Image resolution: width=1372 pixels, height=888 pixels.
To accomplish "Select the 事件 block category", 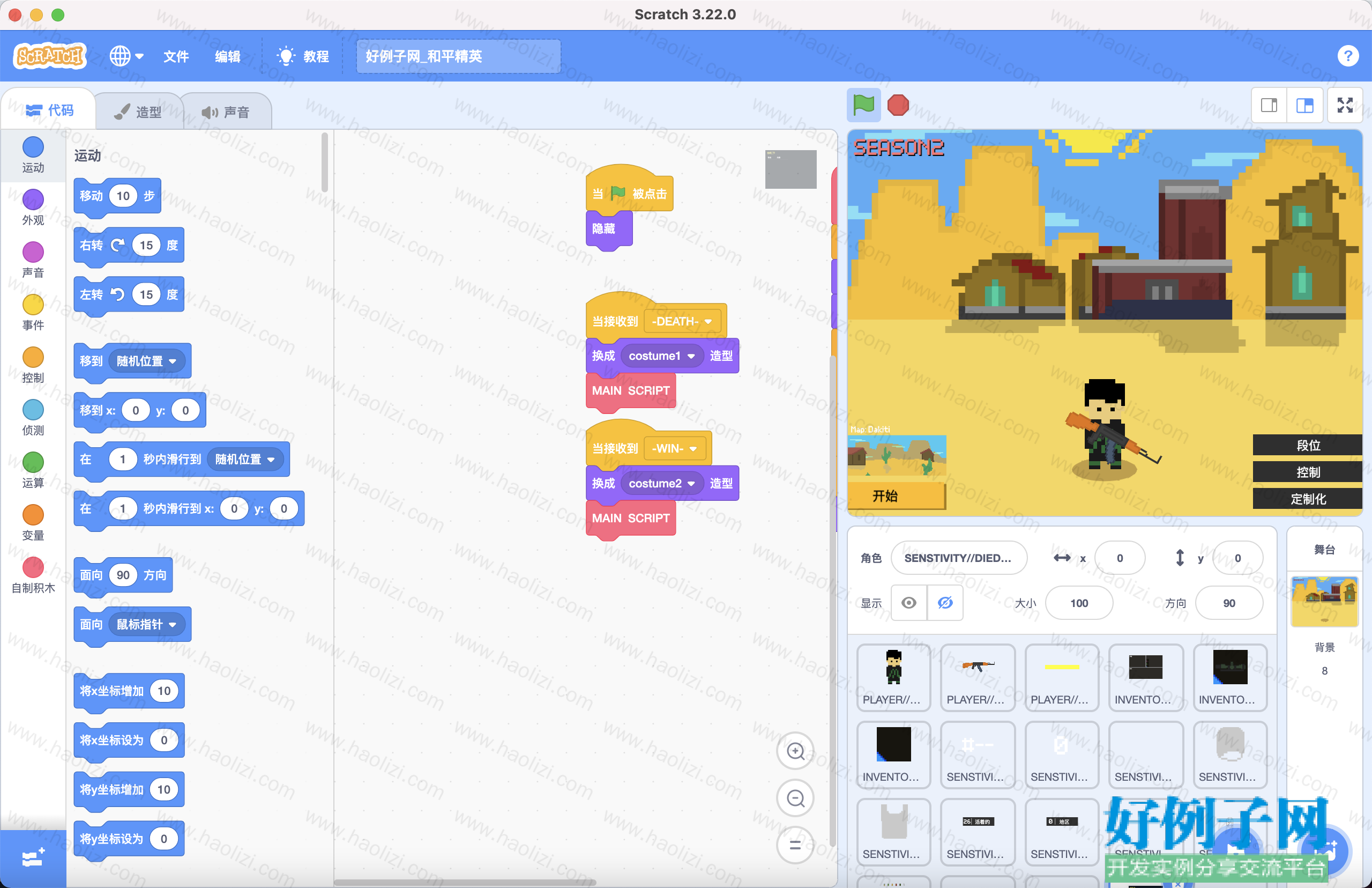I will 33,312.
